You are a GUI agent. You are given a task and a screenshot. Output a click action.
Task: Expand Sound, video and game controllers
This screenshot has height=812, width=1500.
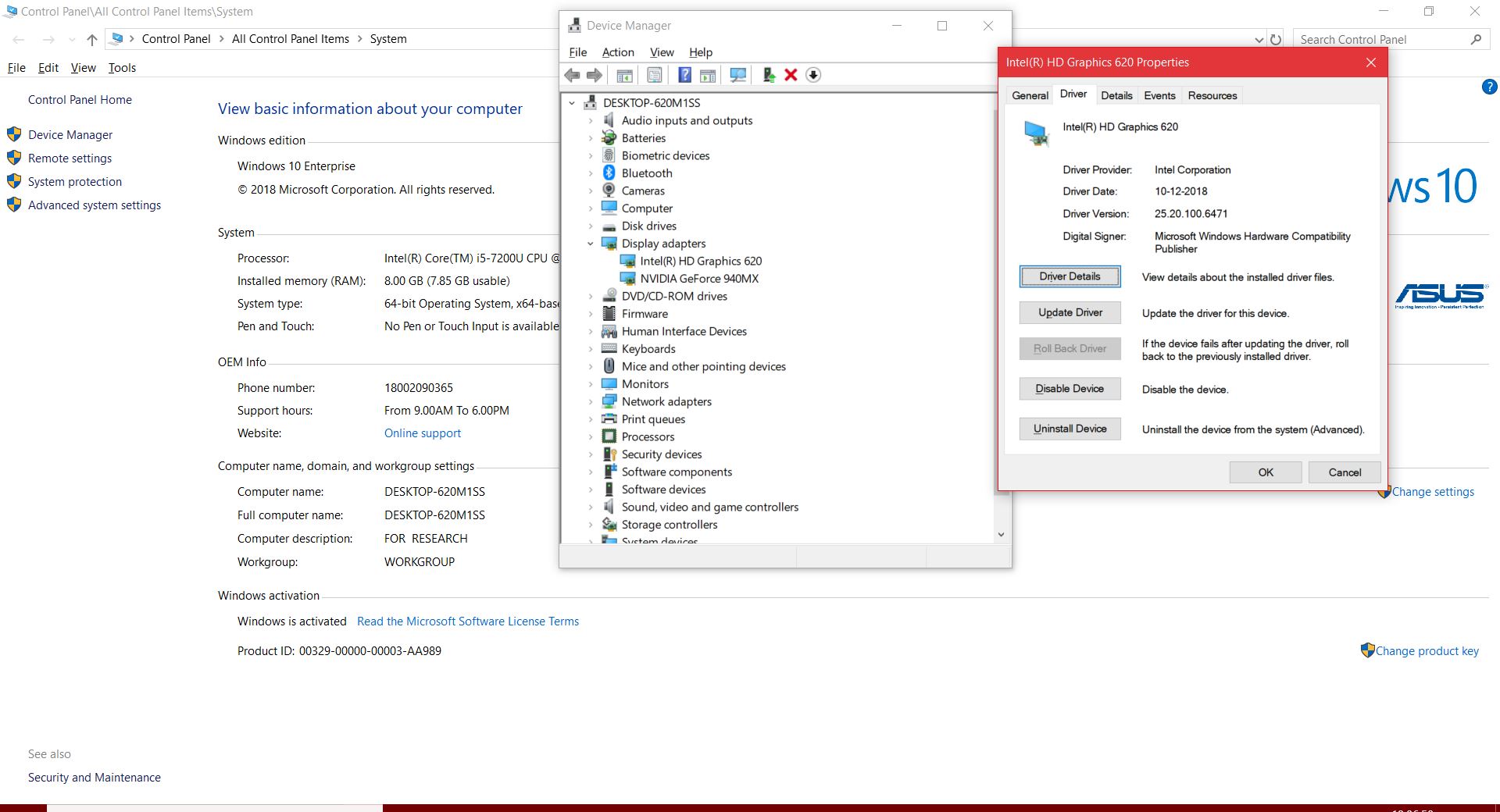click(591, 507)
